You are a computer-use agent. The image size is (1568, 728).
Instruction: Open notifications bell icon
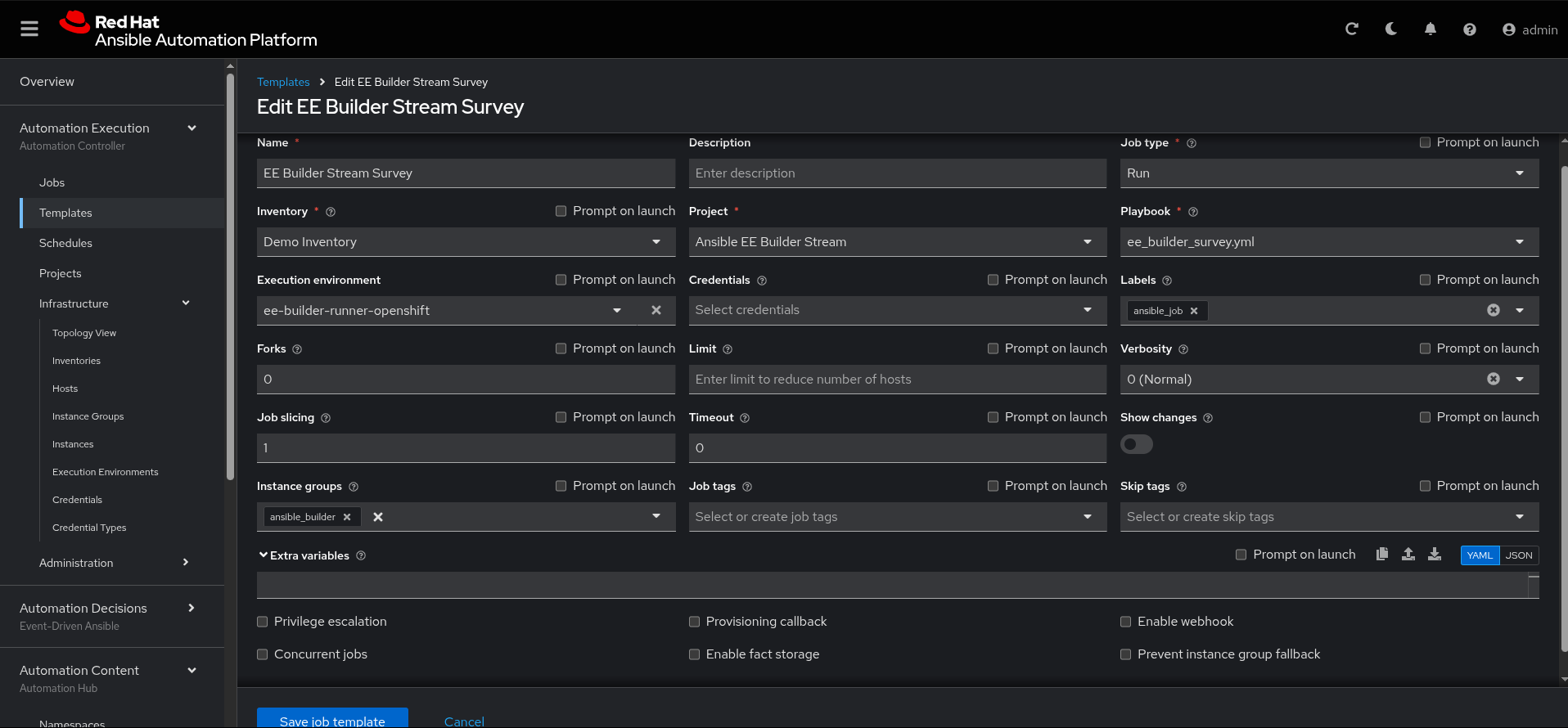1430,29
